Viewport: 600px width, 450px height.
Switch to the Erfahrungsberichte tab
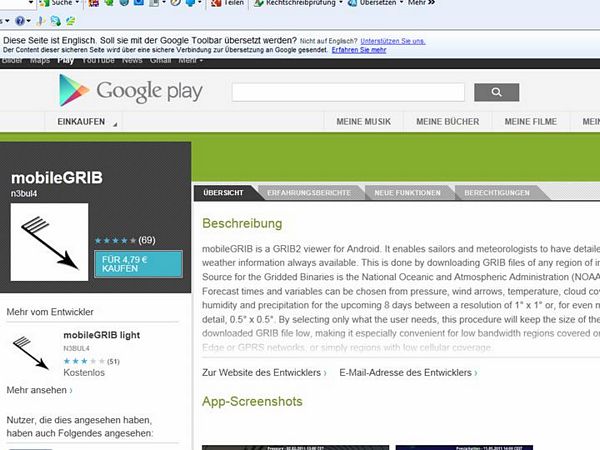coord(309,191)
